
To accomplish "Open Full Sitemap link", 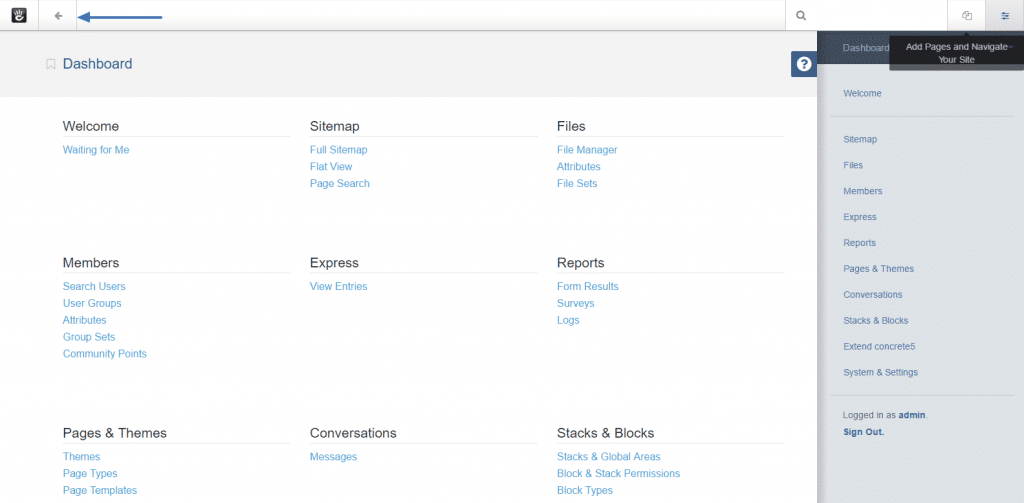I will pos(338,150).
